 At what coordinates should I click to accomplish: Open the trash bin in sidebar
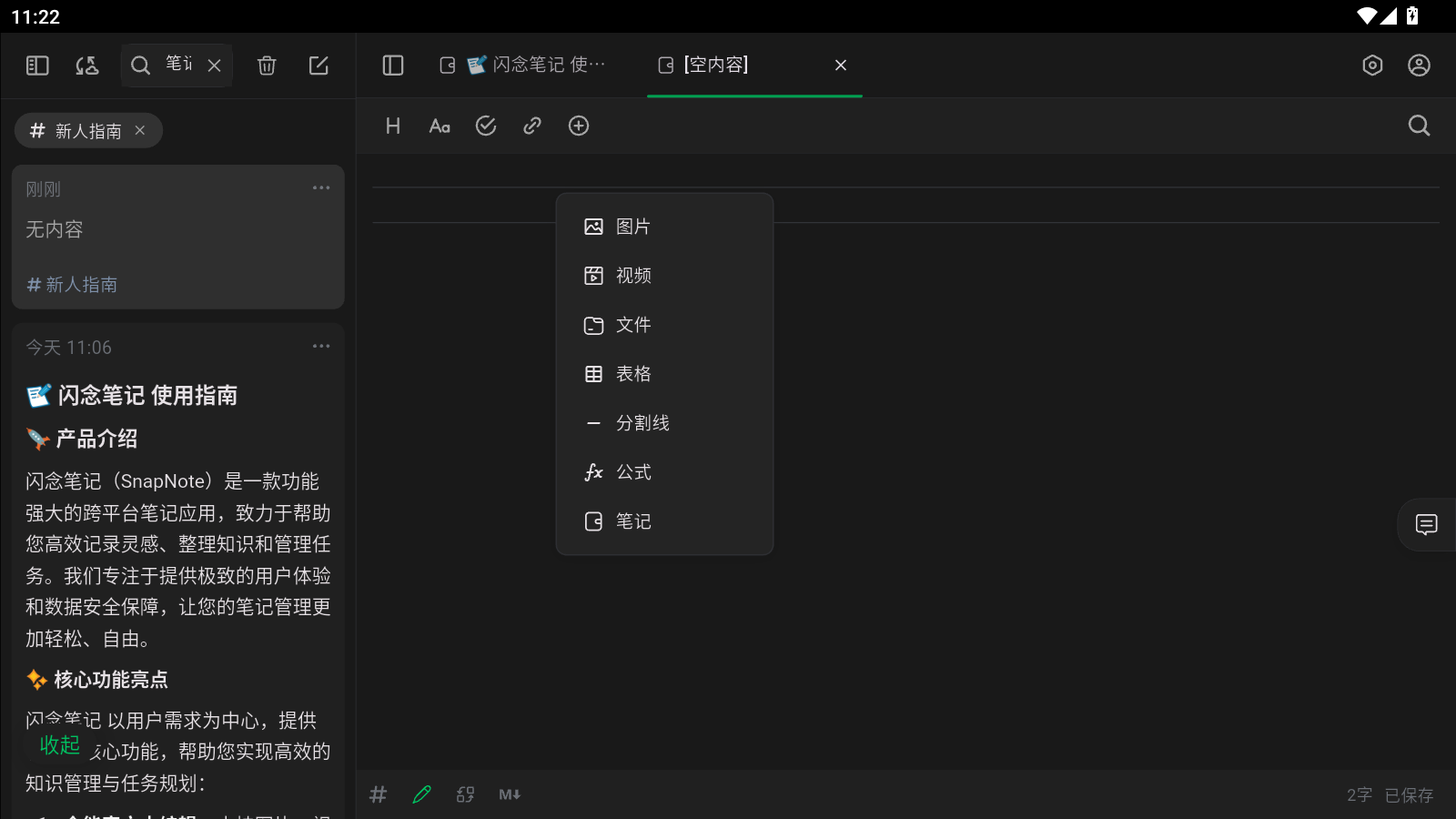(x=266, y=65)
